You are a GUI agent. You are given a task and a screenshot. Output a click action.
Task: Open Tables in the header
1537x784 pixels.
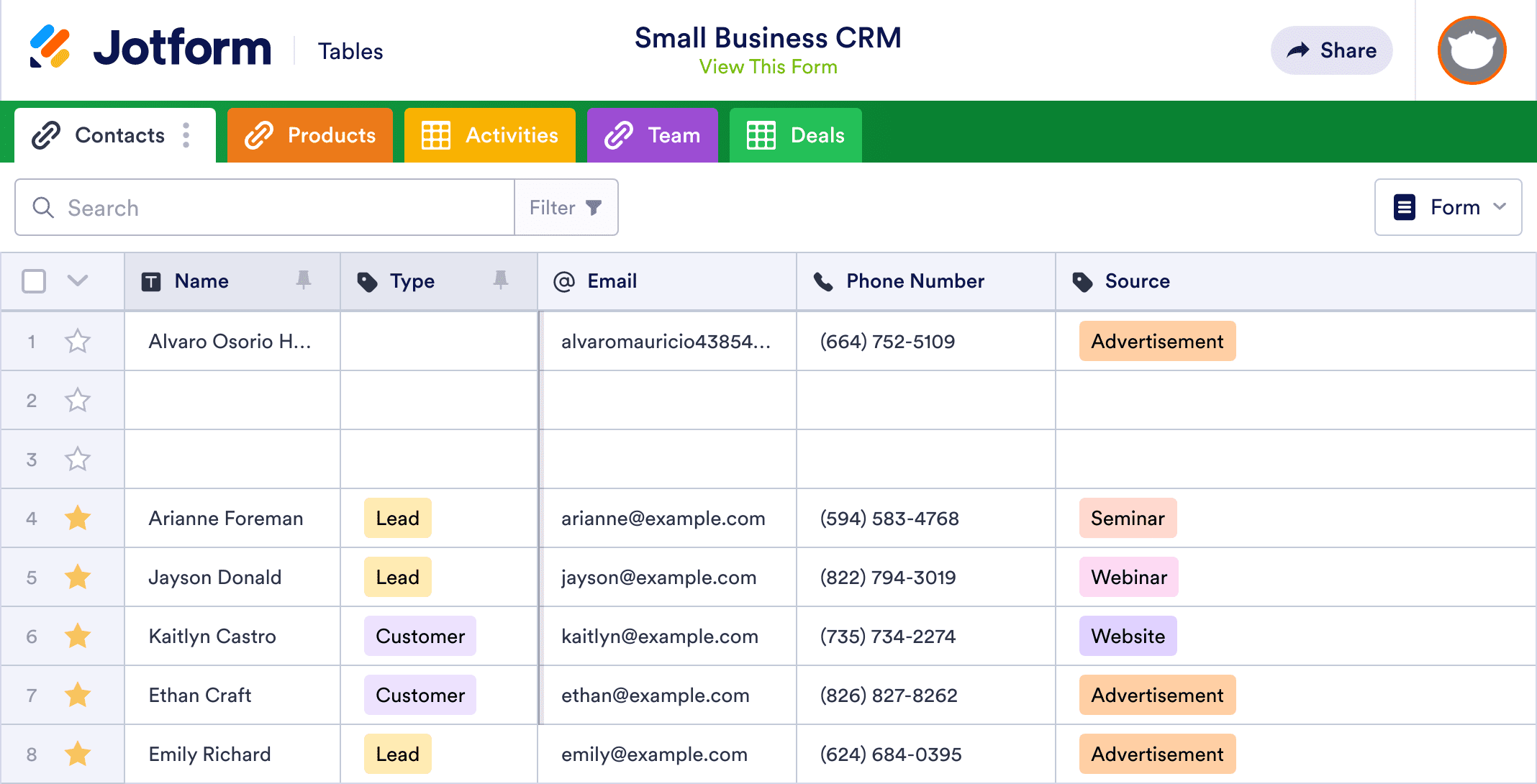coord(350,51)
